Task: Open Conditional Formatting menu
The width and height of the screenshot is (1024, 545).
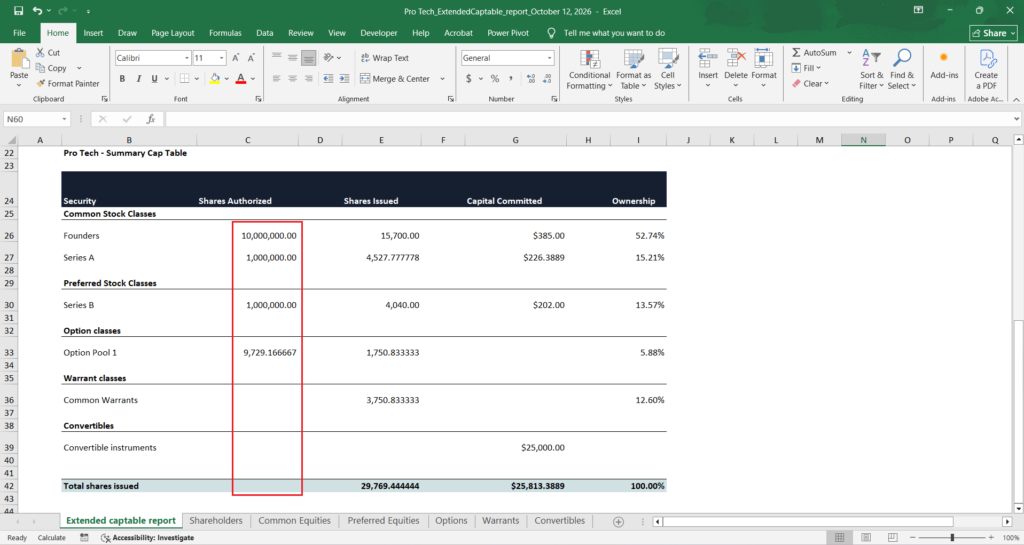Action: tap(589, 69)
